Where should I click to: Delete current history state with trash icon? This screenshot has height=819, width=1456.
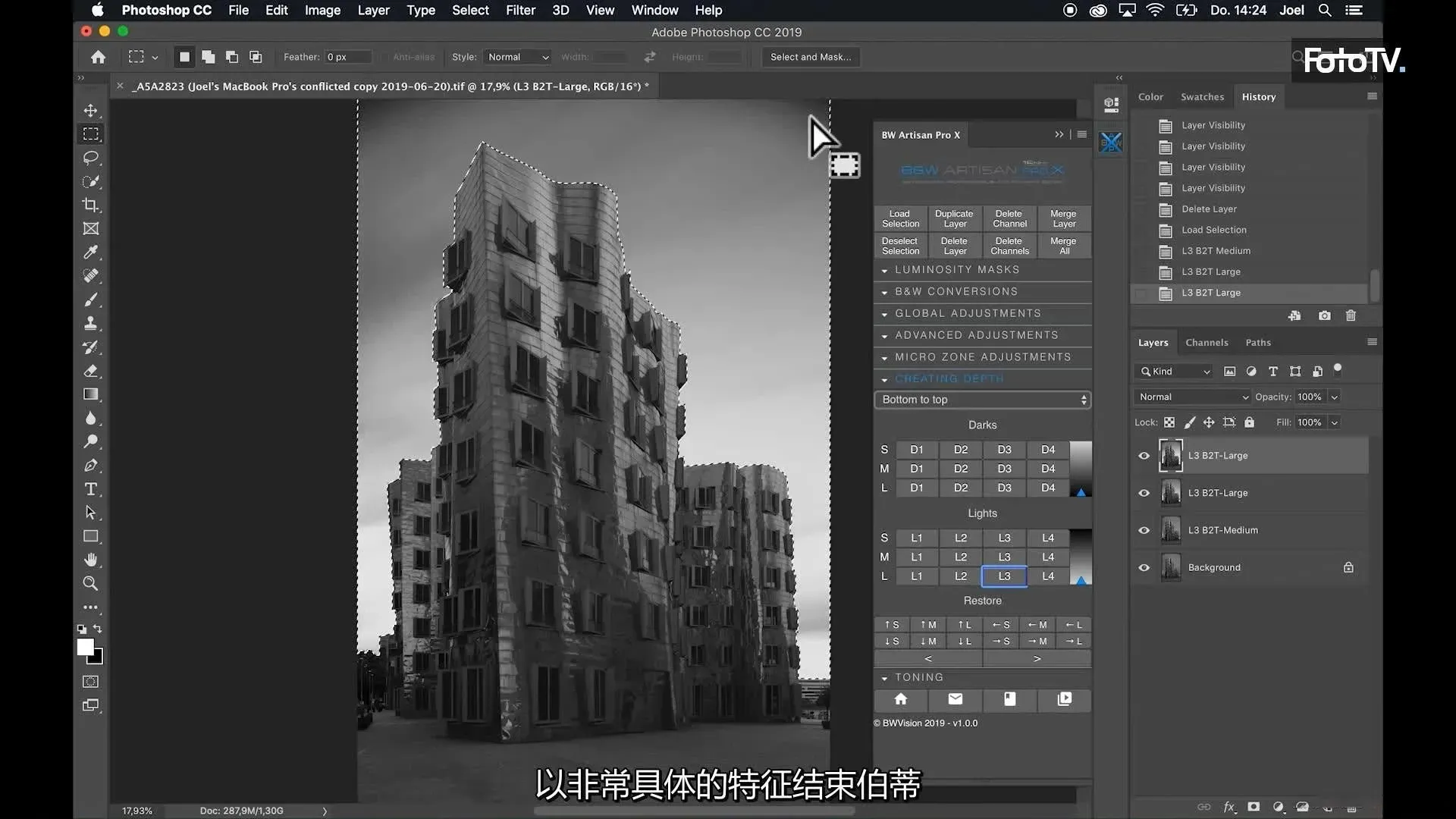1351,315
